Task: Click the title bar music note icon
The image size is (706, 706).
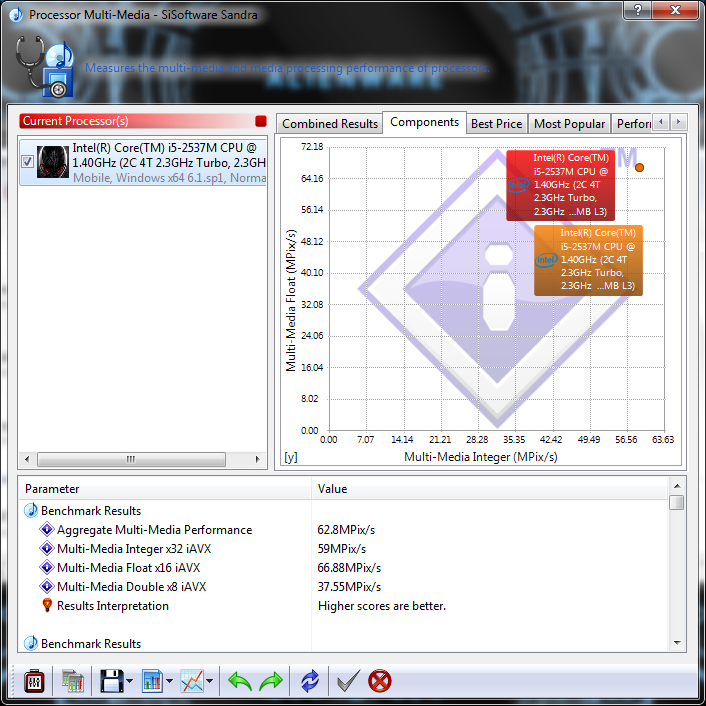Action: 16,15
